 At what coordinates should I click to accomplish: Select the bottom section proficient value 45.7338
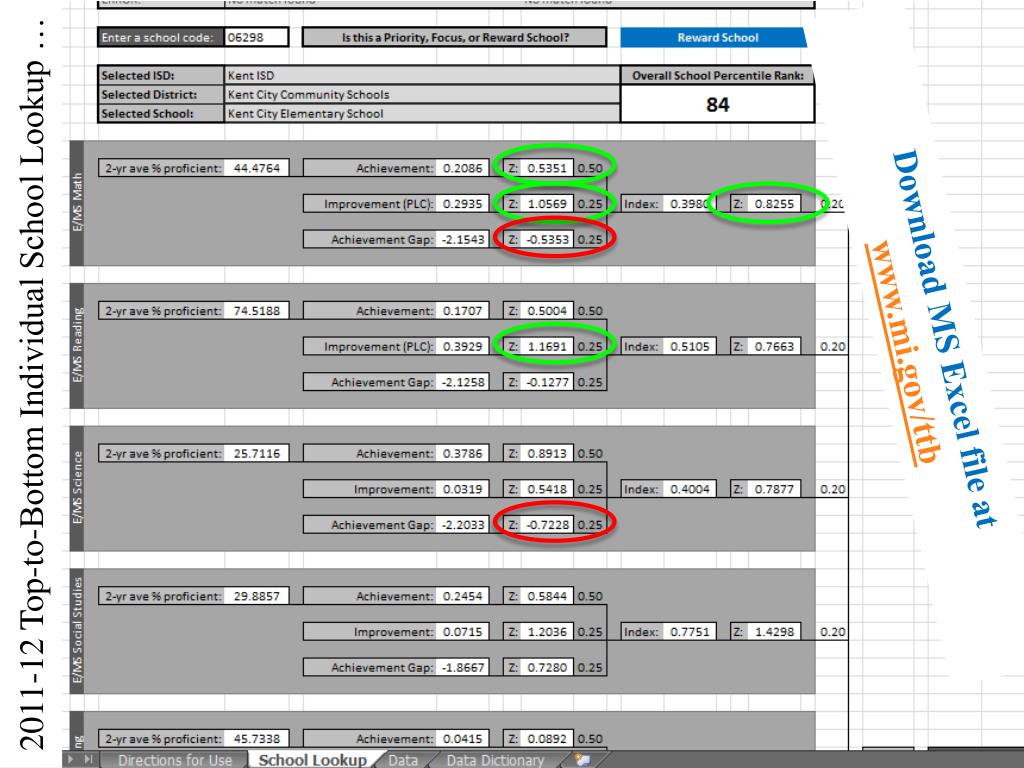point(256,739)
